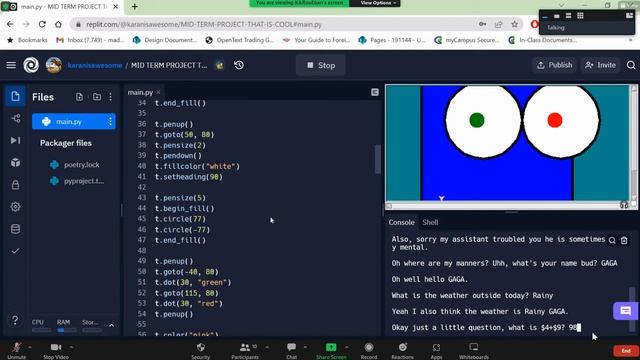Open Zoom Reactions
The image size is (640, 360).
pyautogui.click(x=402, y=350)
